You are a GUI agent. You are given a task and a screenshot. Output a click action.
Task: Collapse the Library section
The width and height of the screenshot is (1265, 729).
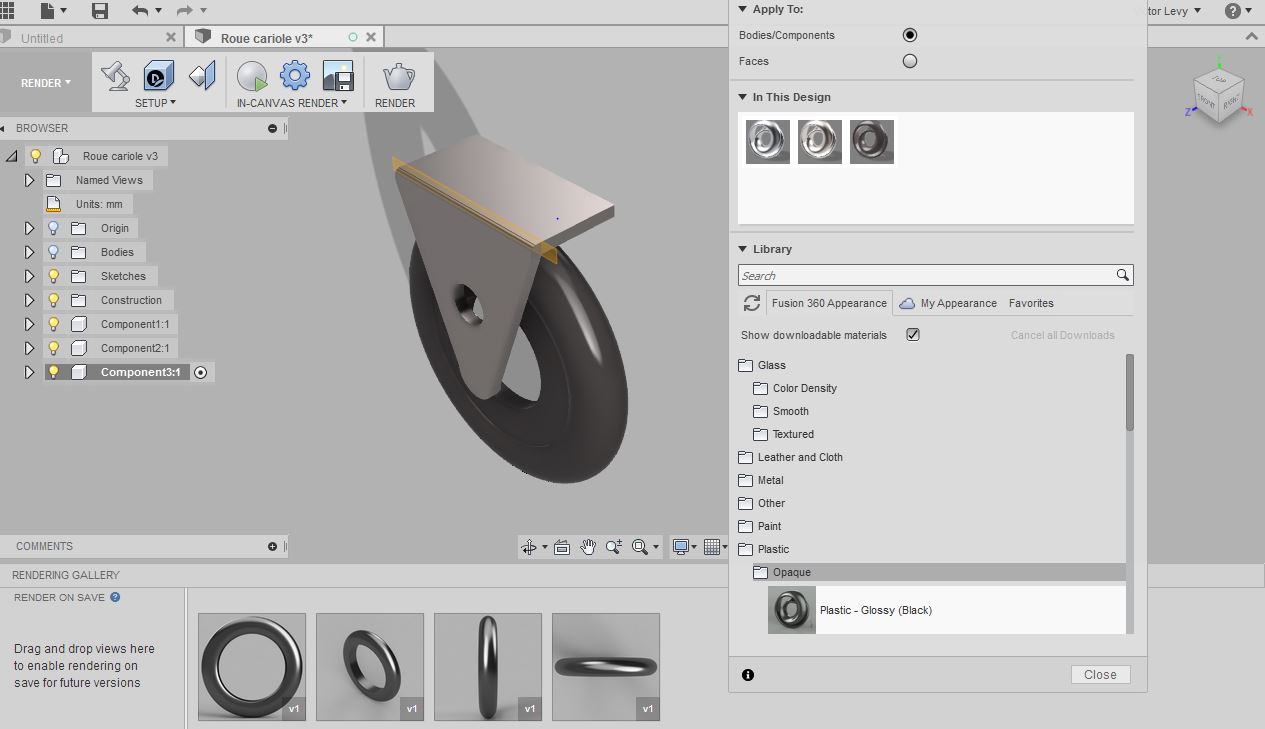(x=743, y=249)
